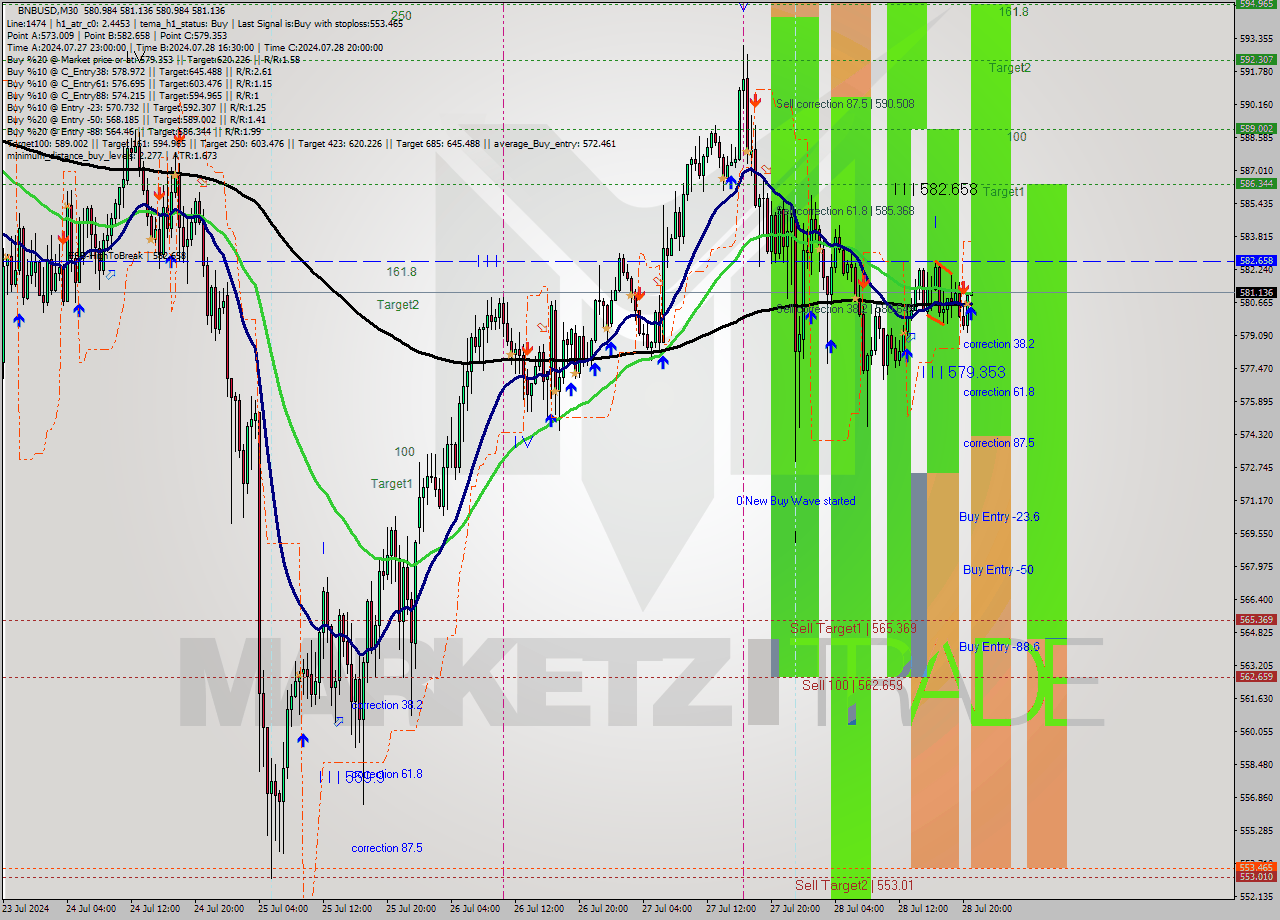Click the Sell correction 61.8 | 585.368 label
Viewport: 1280px width, 920px height.
click(845, 211)
